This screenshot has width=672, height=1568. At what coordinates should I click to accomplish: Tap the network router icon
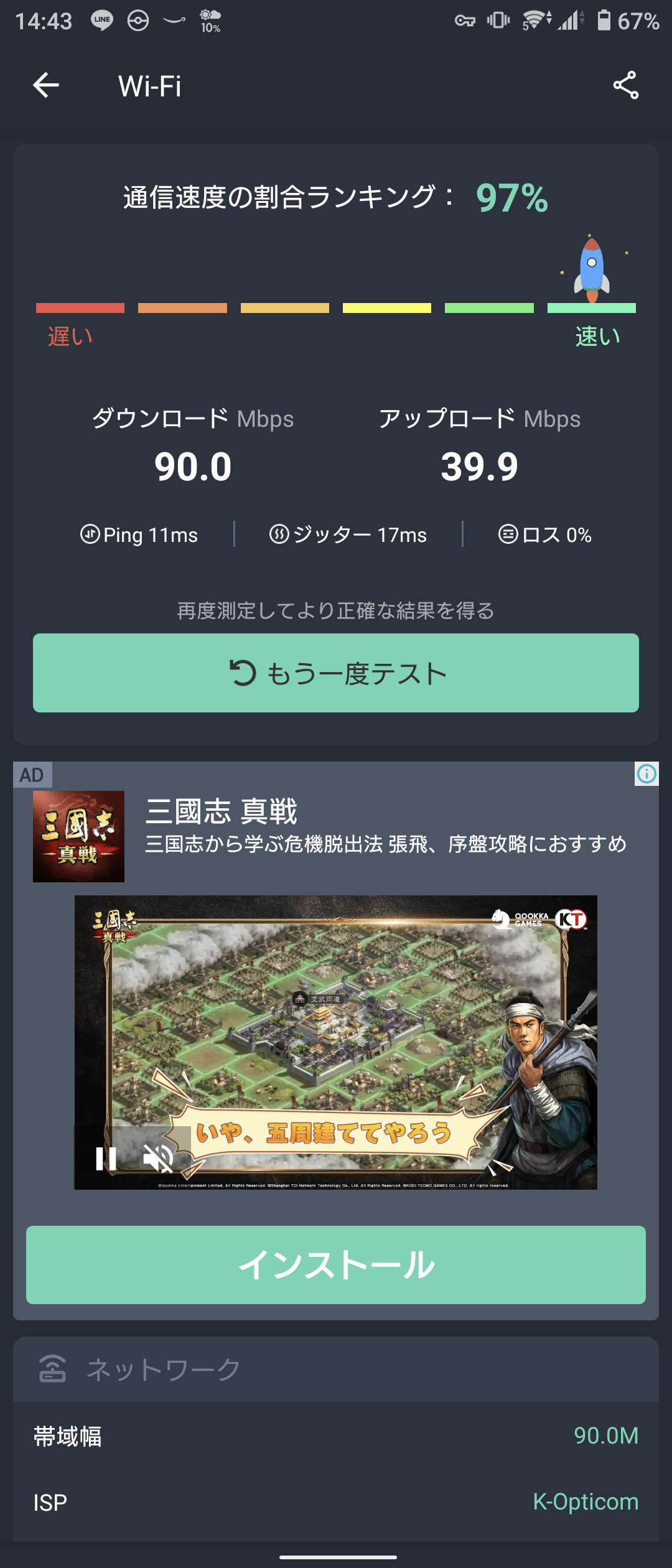click(x=53, y=1369)
